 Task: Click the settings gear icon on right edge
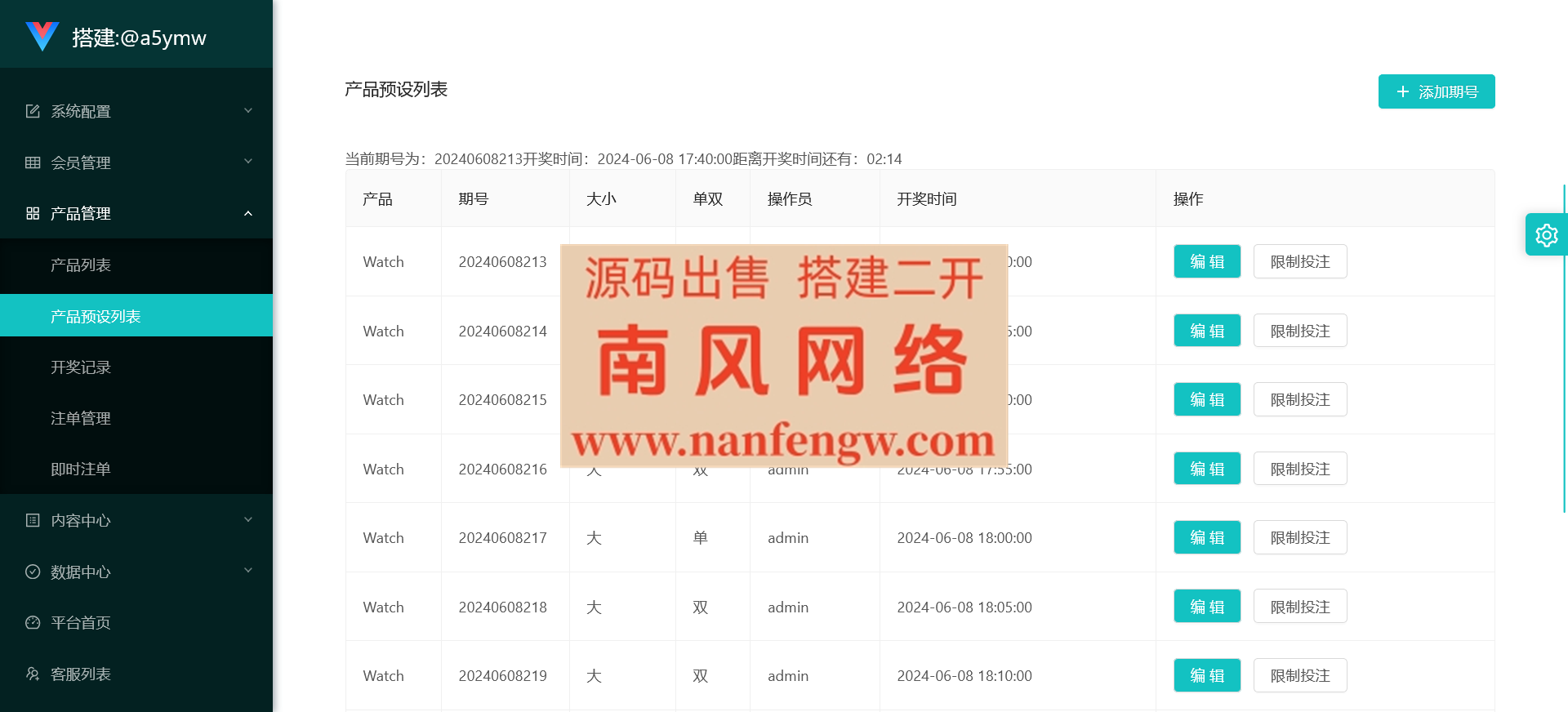click(1546, 235)
